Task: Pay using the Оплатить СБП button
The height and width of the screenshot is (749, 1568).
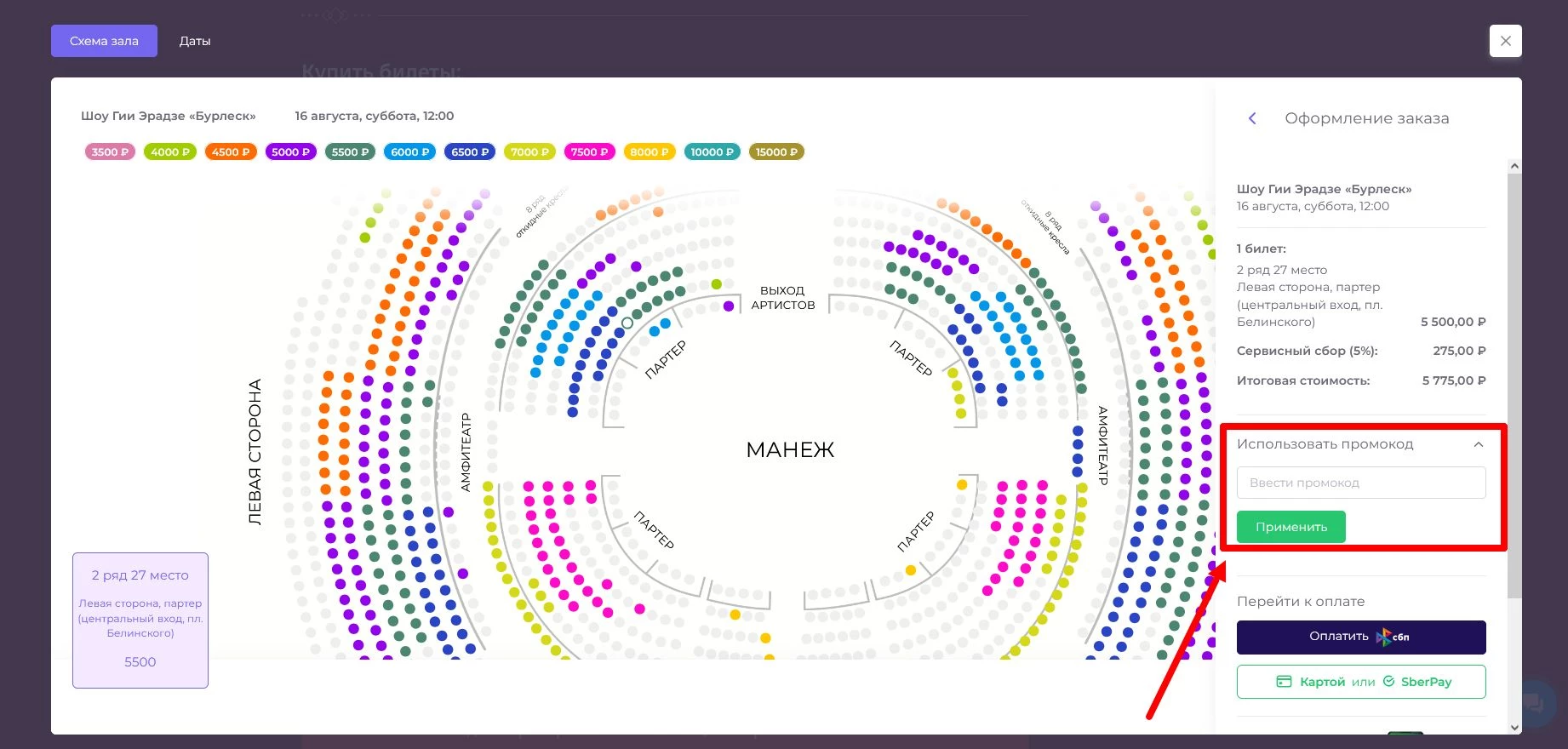Action: 1360,637
